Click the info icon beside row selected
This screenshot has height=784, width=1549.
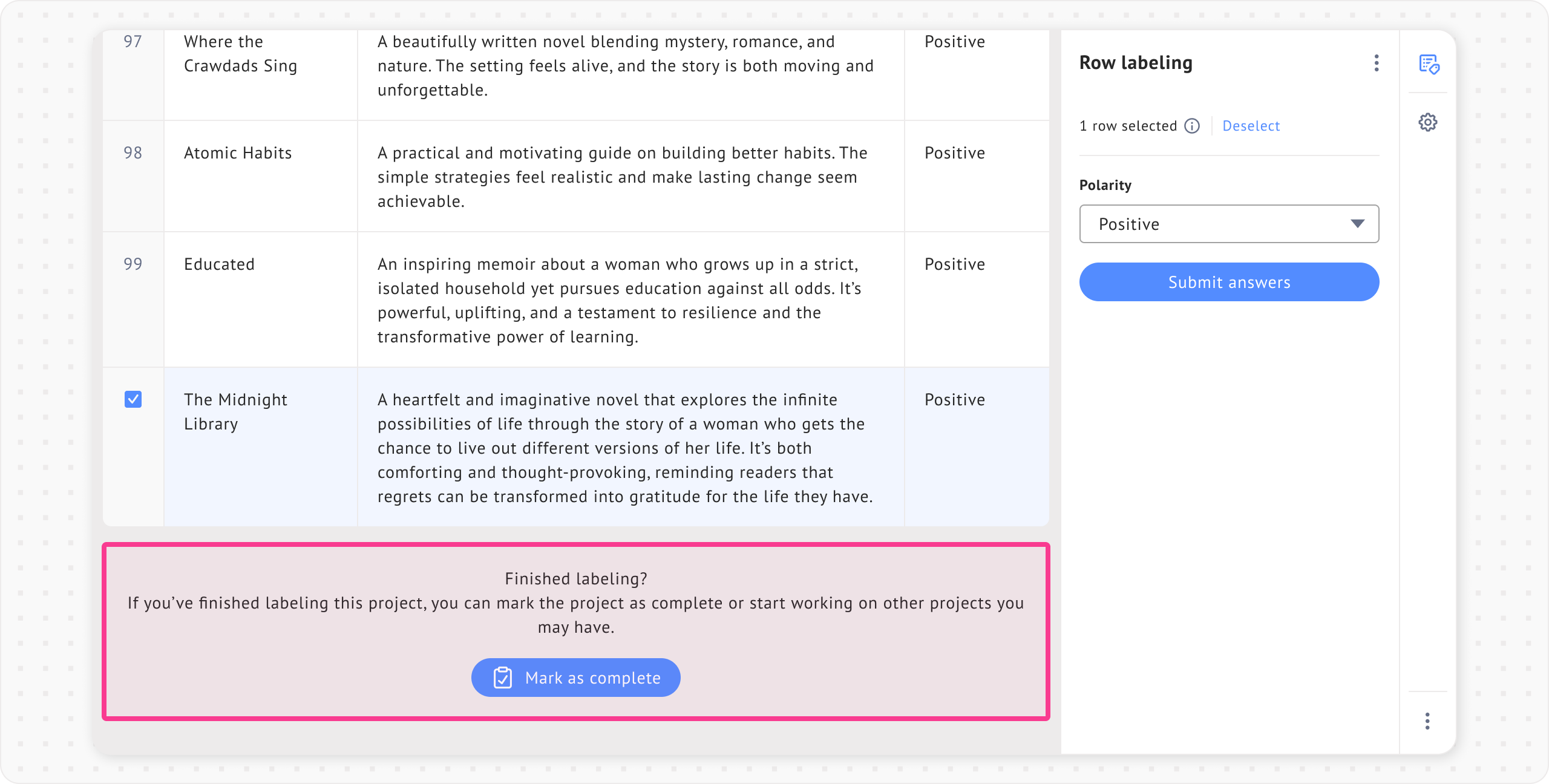pos(1192,126)
